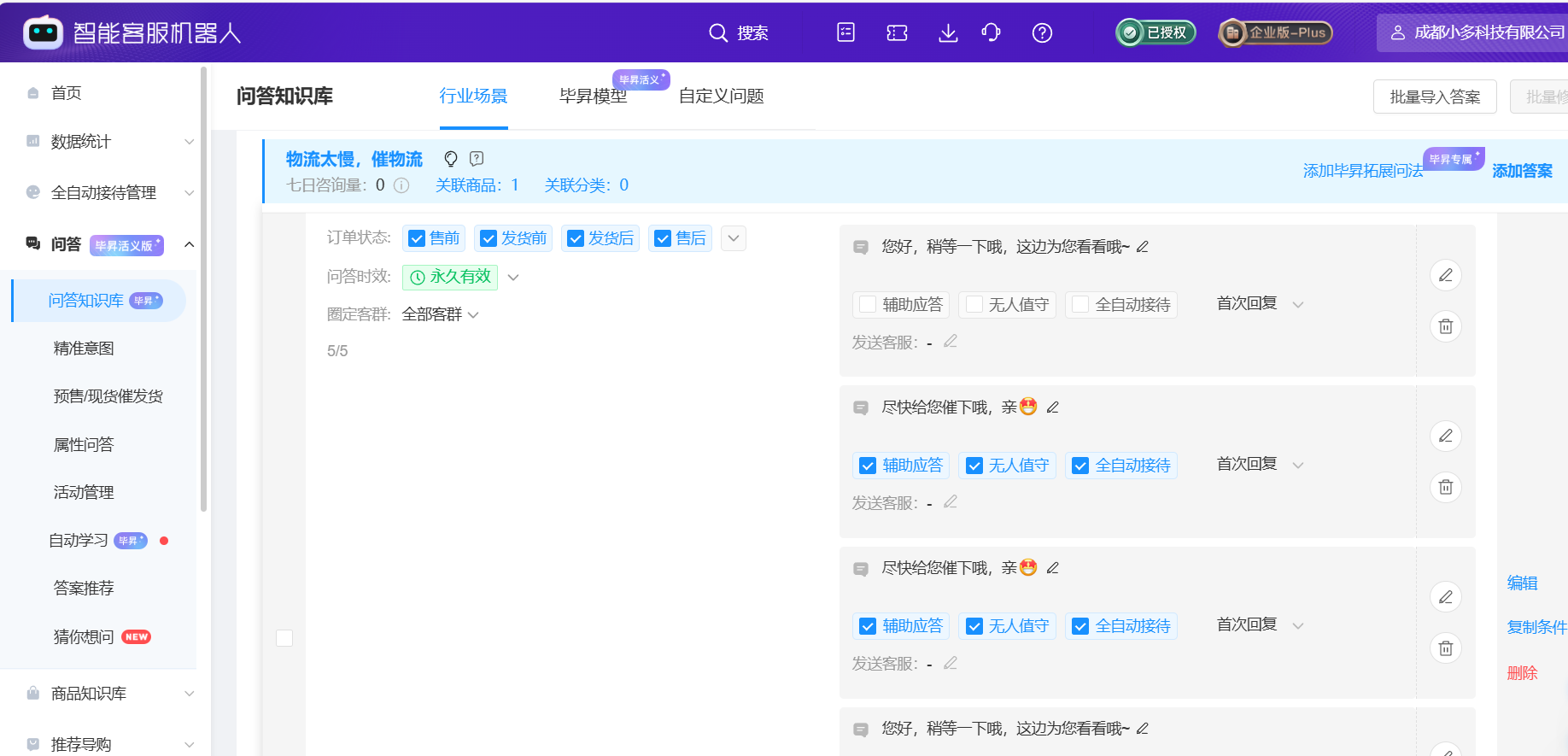Click 关联商品: 1 link
1568x756 pixels.
click(x=477, y=185)
